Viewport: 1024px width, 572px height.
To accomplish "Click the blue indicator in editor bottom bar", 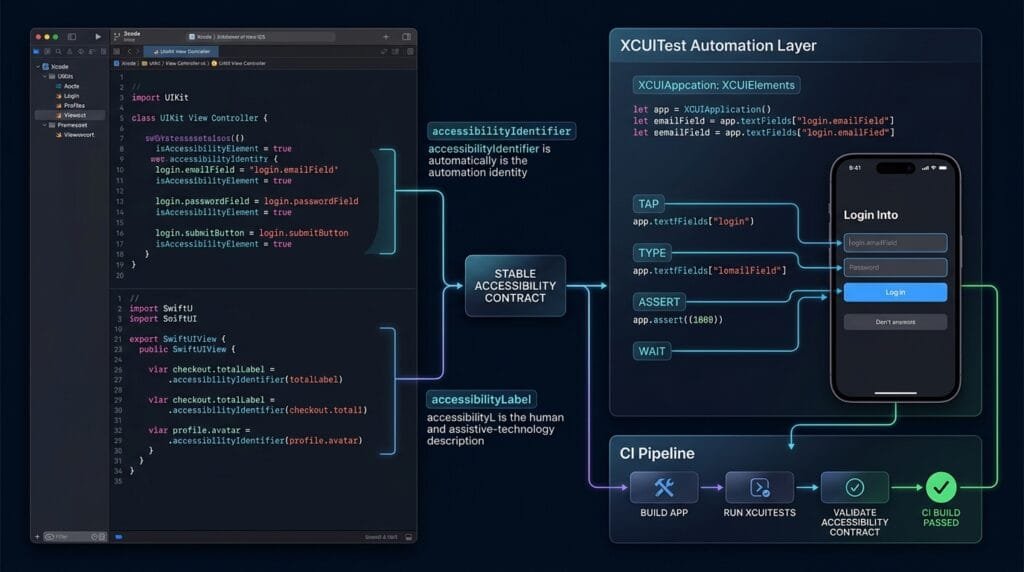I will [x=119, y=537].
